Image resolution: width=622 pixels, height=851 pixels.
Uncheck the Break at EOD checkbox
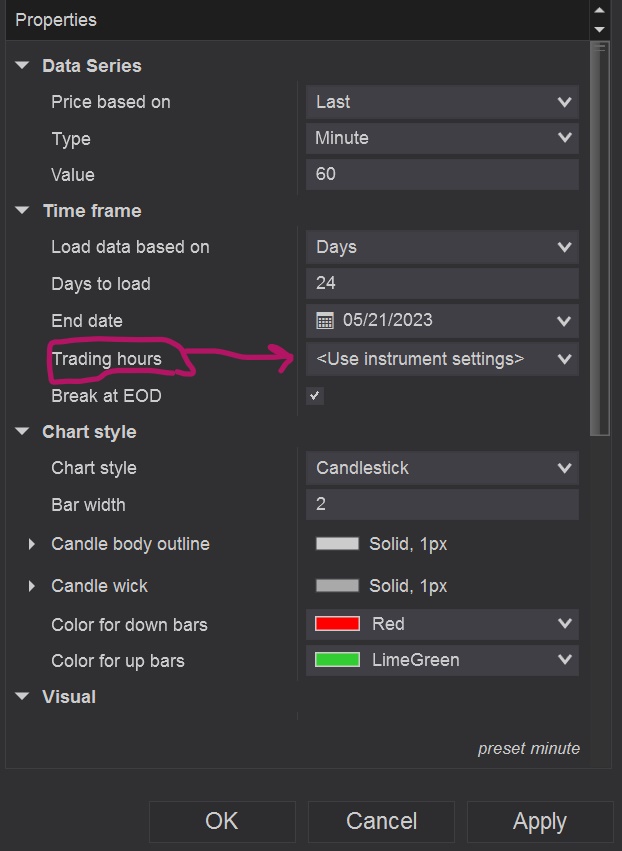tap(315, 396)
